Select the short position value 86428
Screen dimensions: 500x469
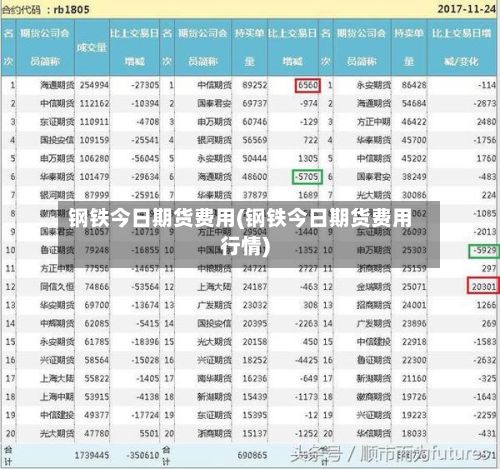pyautogui.click(x=414, y=85)
